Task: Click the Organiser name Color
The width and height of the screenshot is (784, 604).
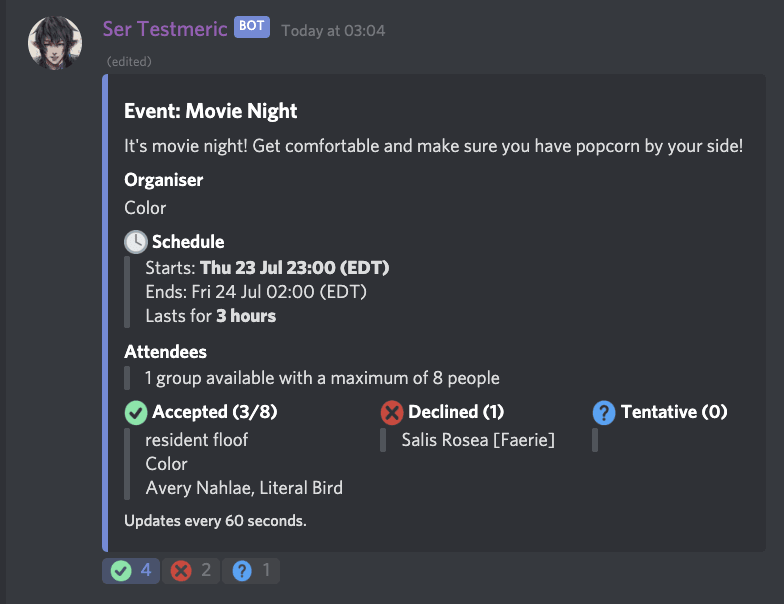Action: tap(145, 208)
